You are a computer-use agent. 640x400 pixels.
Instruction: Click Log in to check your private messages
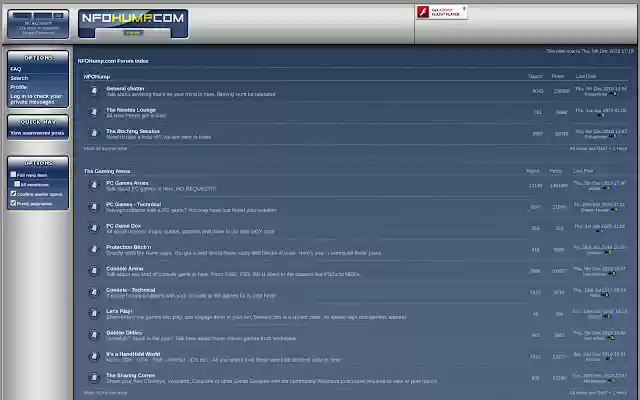click(36, 99)
